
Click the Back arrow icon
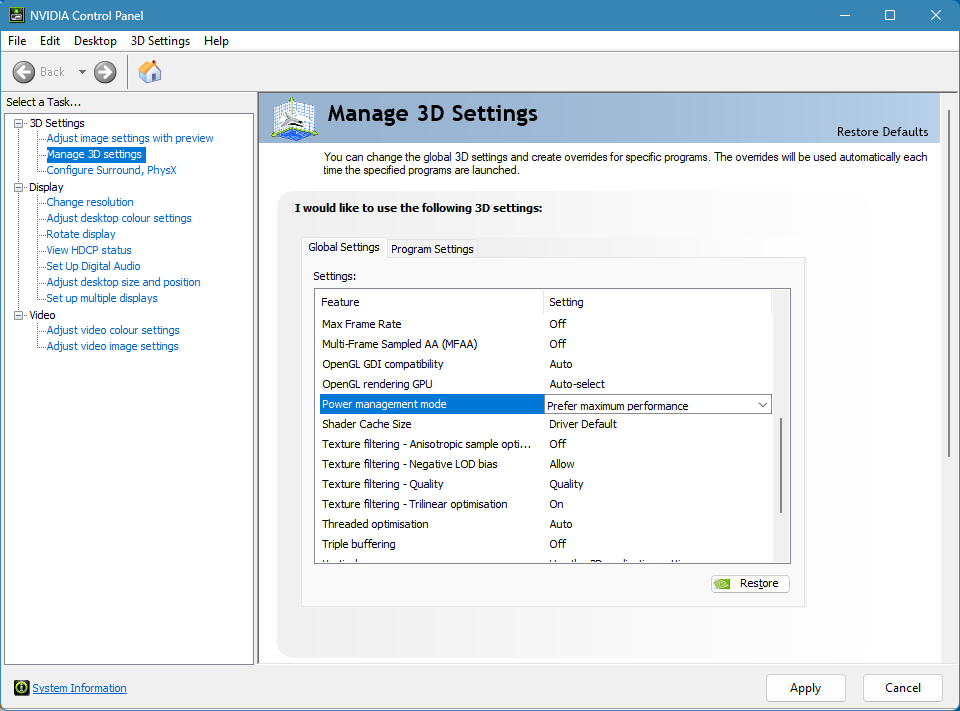[25, 72]
